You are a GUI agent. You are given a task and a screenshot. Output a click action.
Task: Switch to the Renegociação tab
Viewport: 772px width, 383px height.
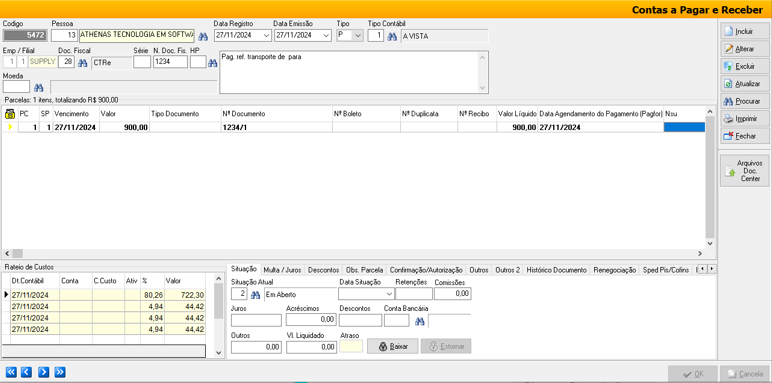tap(614, 270)
